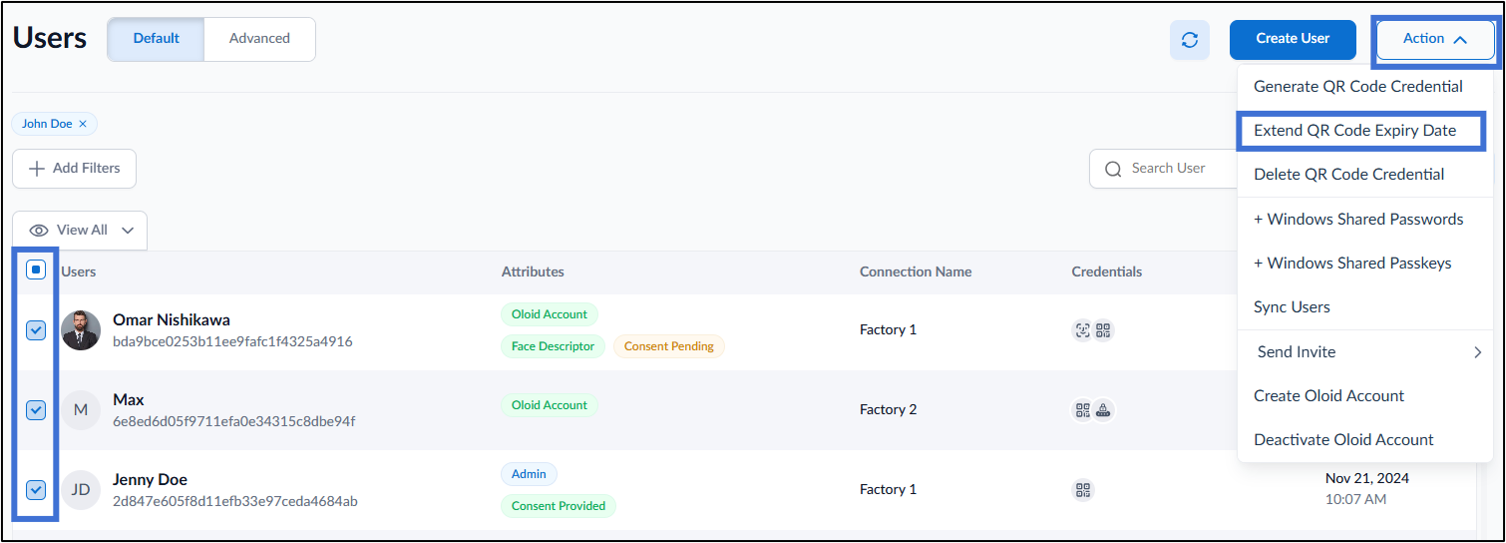
Task: Click the Credentials column header
Action: (x=1107, y=272)
